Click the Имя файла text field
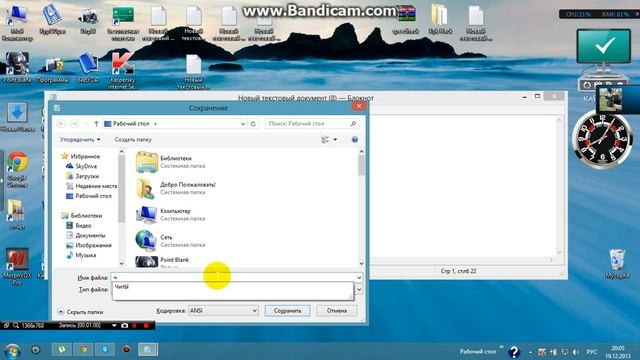 click(x=233, y=278)
